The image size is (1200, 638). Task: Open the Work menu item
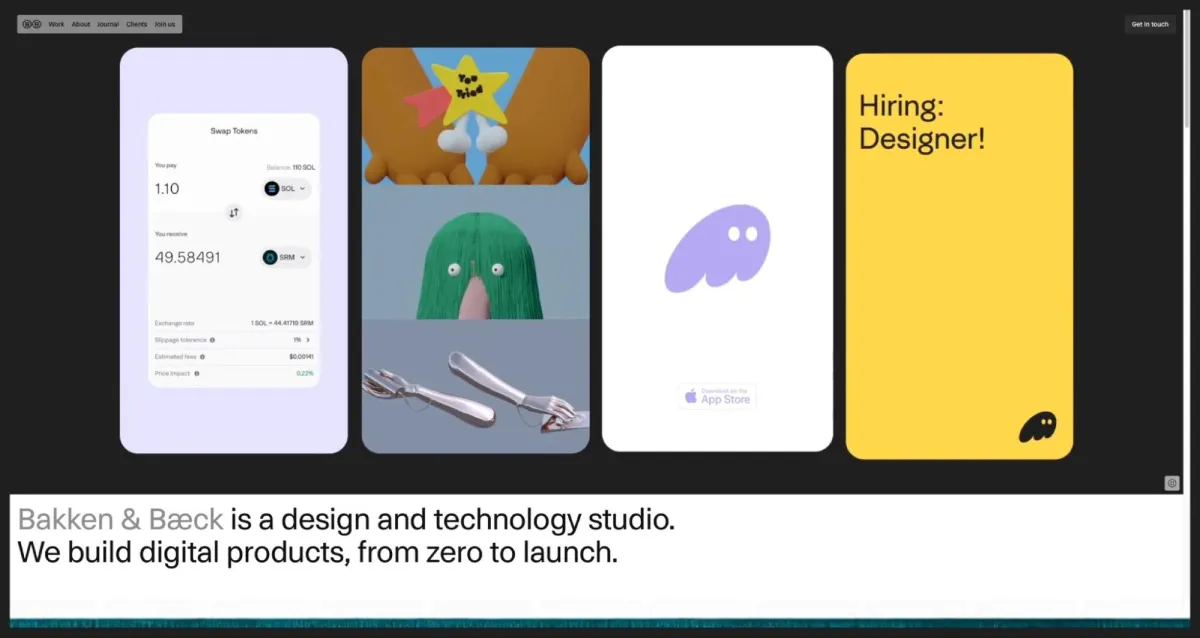point(56,24)
